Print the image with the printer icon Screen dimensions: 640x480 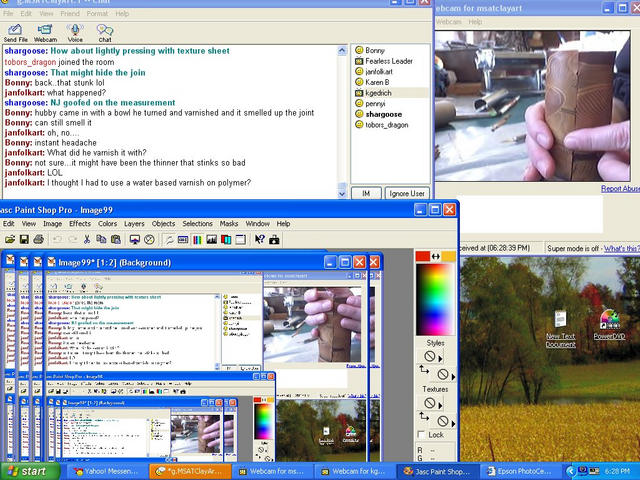pyautogui.click(x=38, y=240)
